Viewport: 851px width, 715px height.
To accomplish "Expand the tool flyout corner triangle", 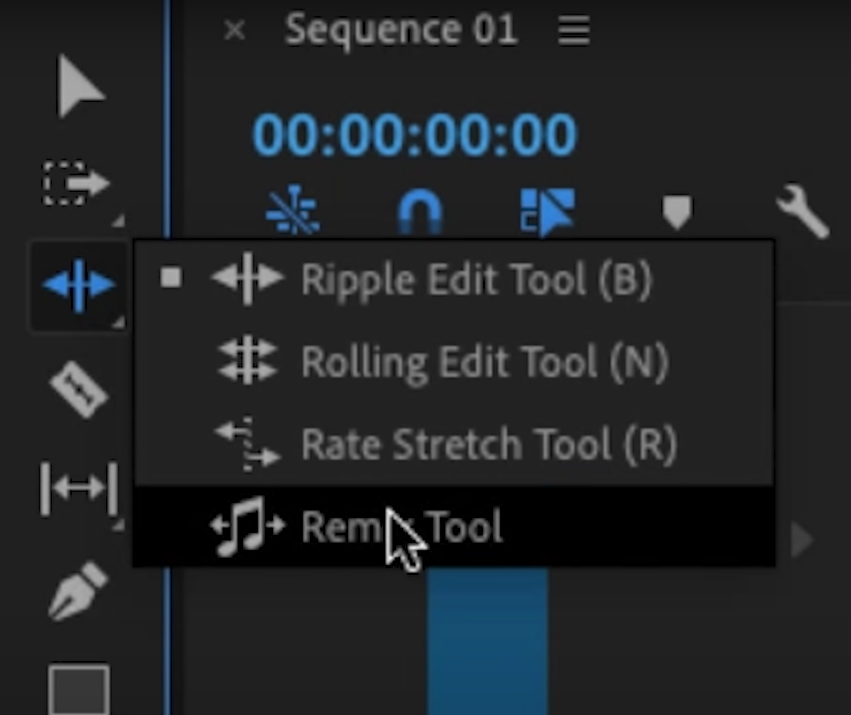I will [x=117, y=320].
